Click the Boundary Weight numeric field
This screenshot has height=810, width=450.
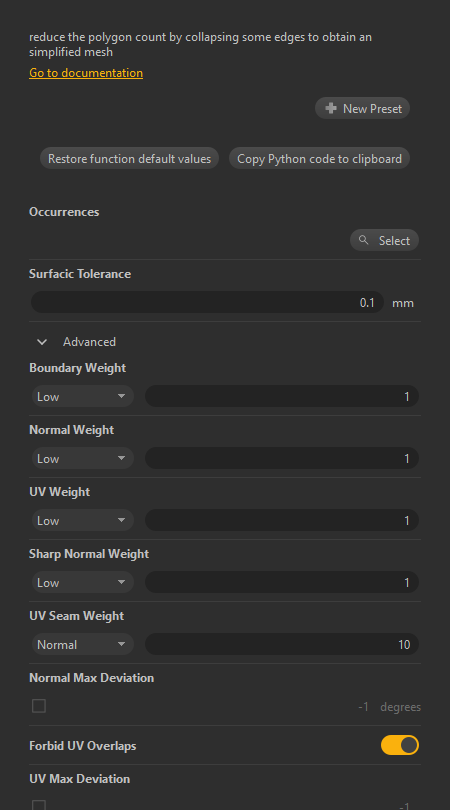tap(282, 396)
